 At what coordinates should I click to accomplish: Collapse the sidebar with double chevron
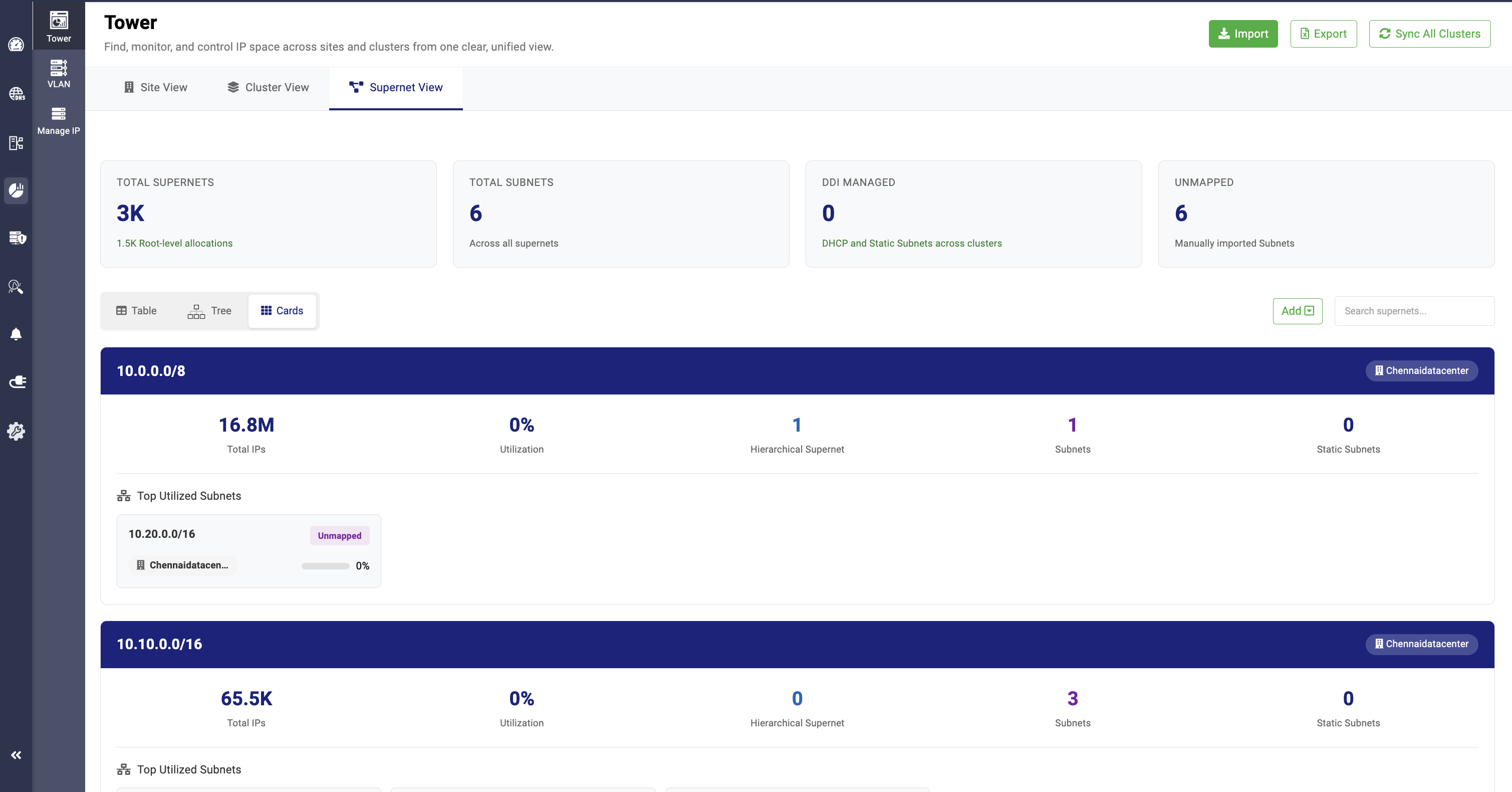click(16, 755)
